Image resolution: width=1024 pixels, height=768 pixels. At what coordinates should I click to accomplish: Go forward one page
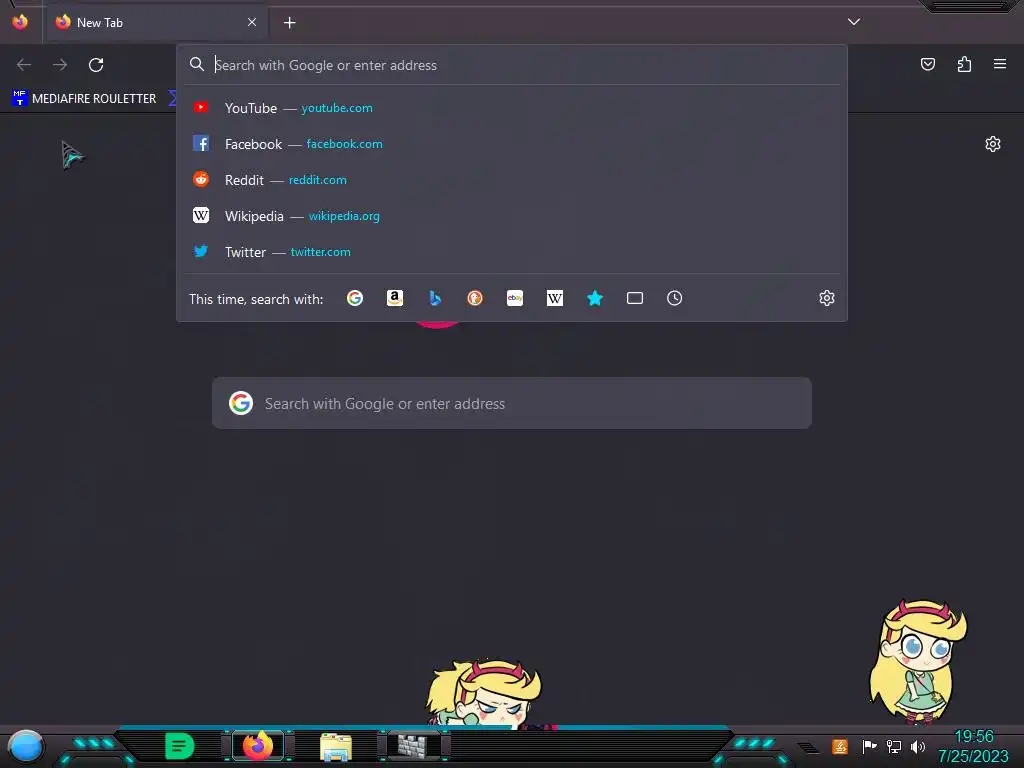pyautogui.click(x=60, y=65)
